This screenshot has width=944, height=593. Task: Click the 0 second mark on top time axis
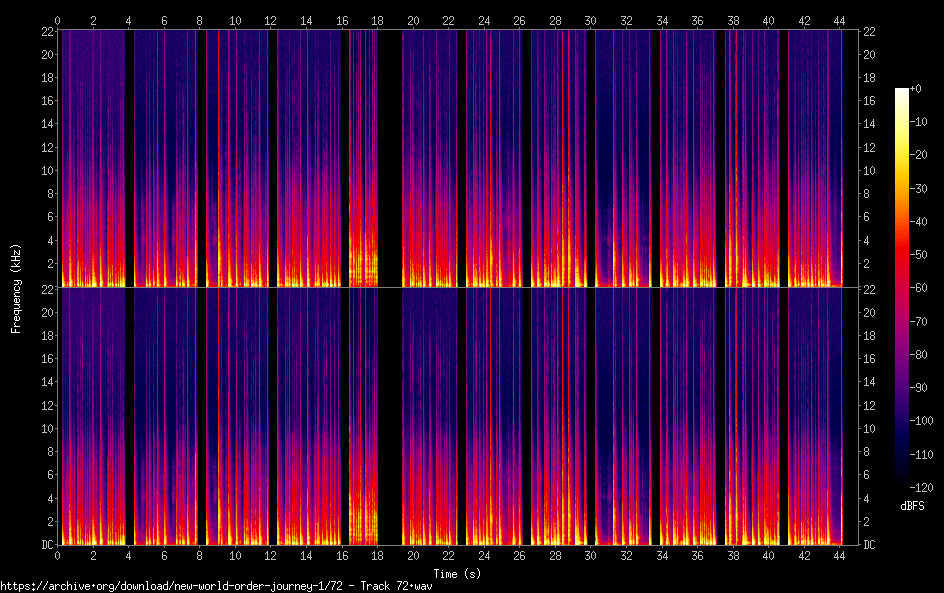pos(58,20)
